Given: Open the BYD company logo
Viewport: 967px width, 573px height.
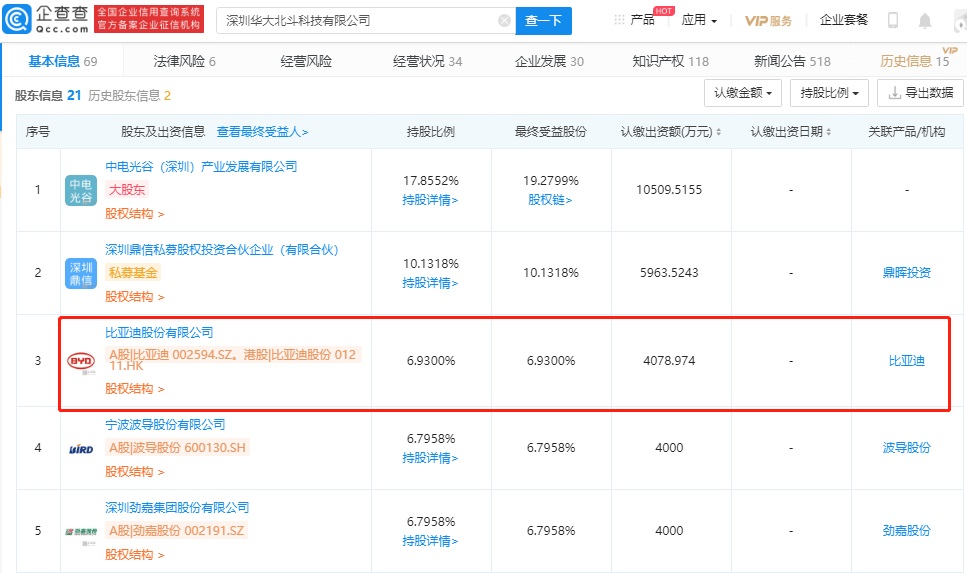Looking at the screenshot, I should [x=81, y=361].
